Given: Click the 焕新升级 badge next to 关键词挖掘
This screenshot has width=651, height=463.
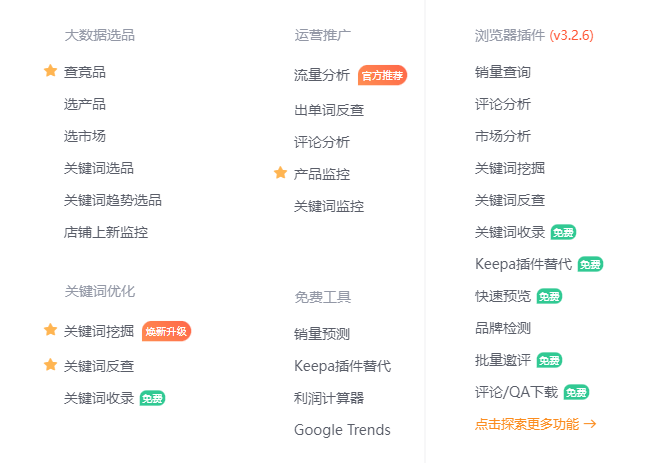Looking at the screenshot, I should [x=166, y=331].
